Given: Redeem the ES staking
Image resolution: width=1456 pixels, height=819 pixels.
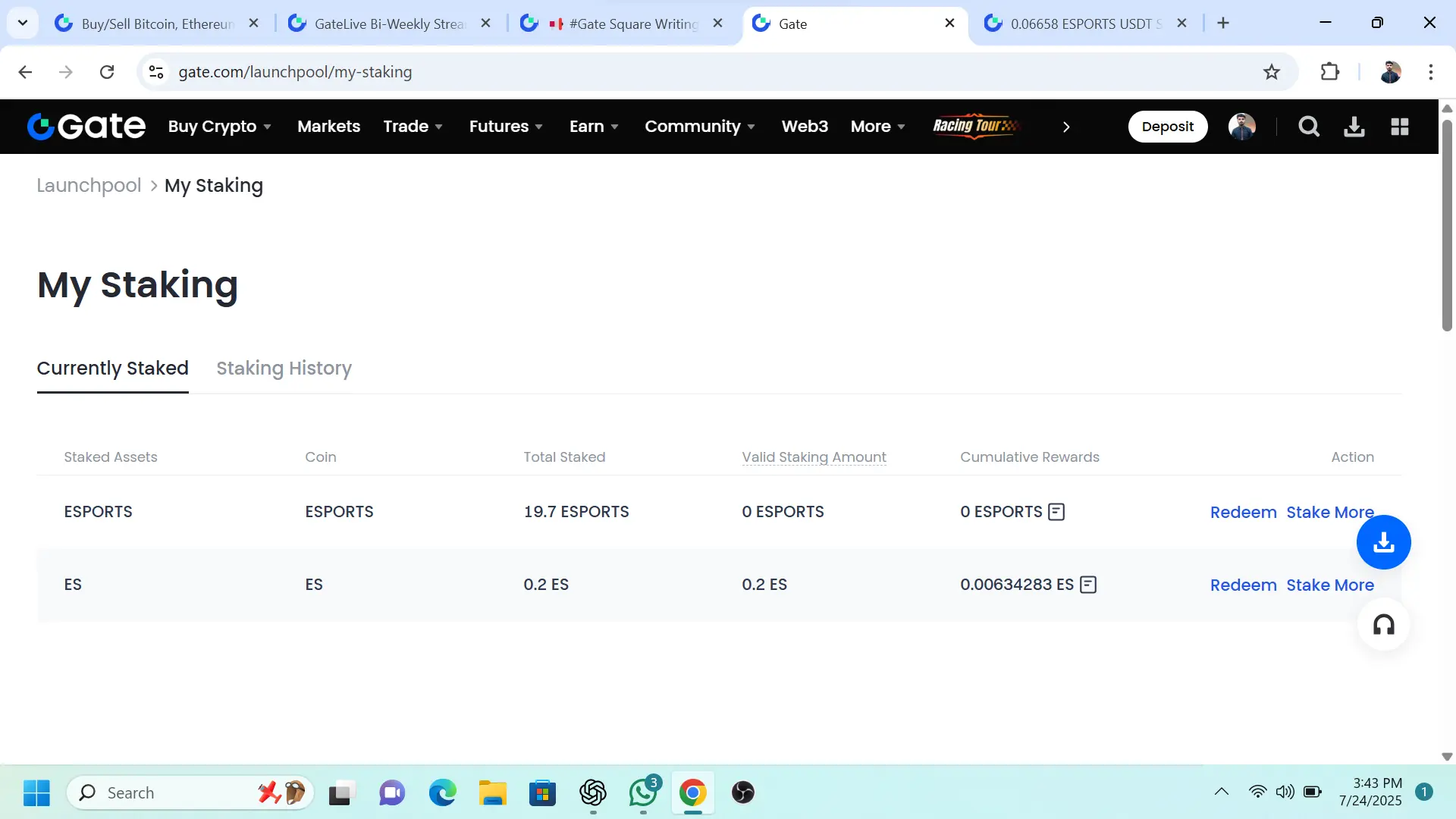Looking at the screenshot, I should [x=1244, y=585].
